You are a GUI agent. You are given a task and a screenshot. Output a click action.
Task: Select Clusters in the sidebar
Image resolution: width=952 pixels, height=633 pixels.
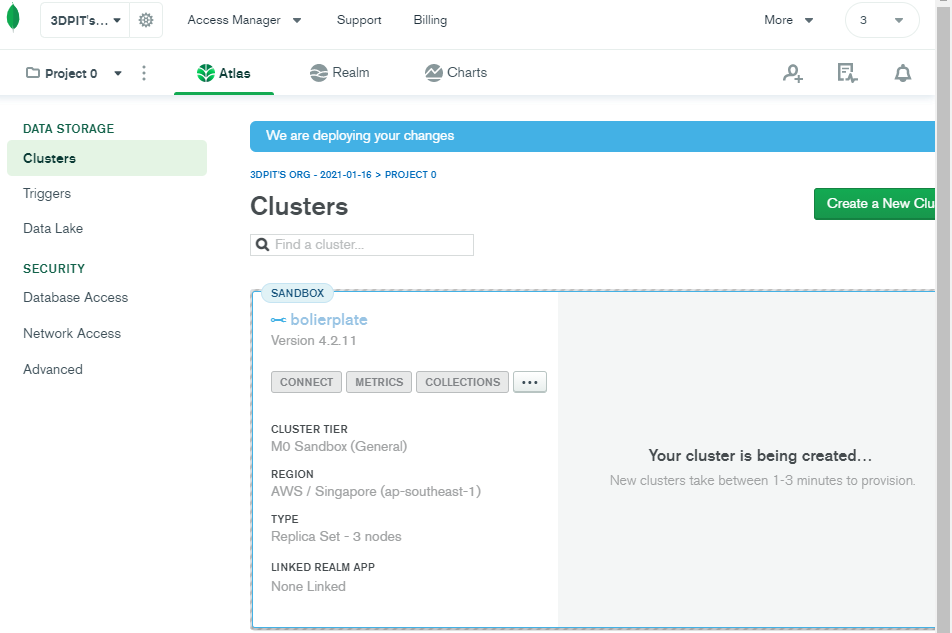tap(107, 158)
